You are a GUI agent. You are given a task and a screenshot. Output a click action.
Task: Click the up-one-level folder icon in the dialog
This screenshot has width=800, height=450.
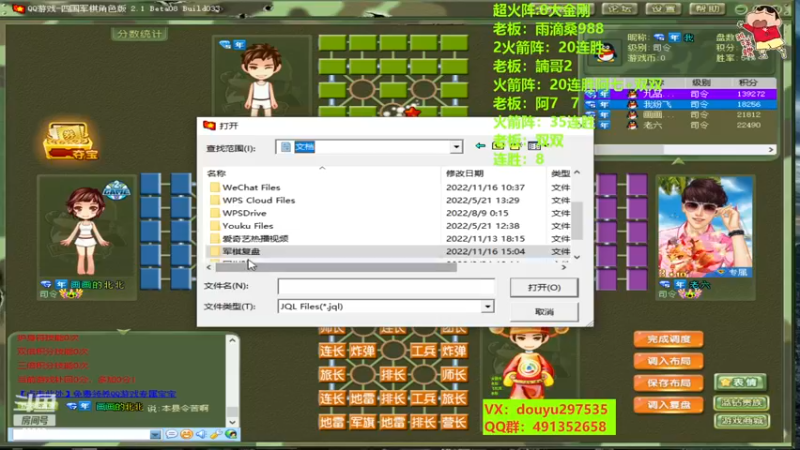(x=497, y=146)
